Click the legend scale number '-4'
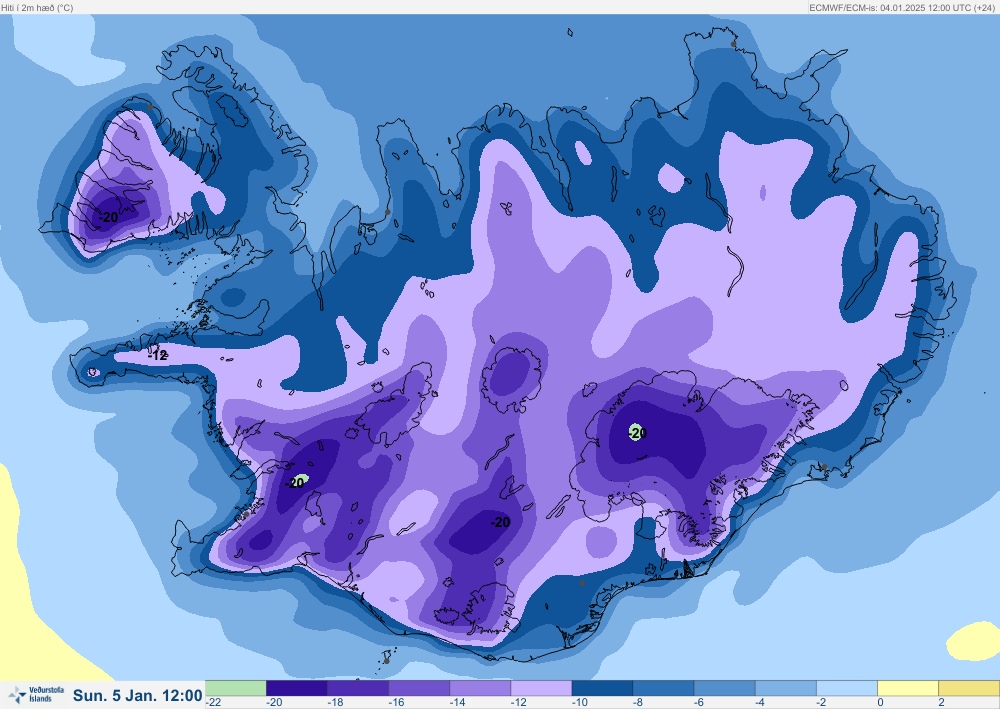This screenshot has height=709, width=1000. [x=761, y=703]
